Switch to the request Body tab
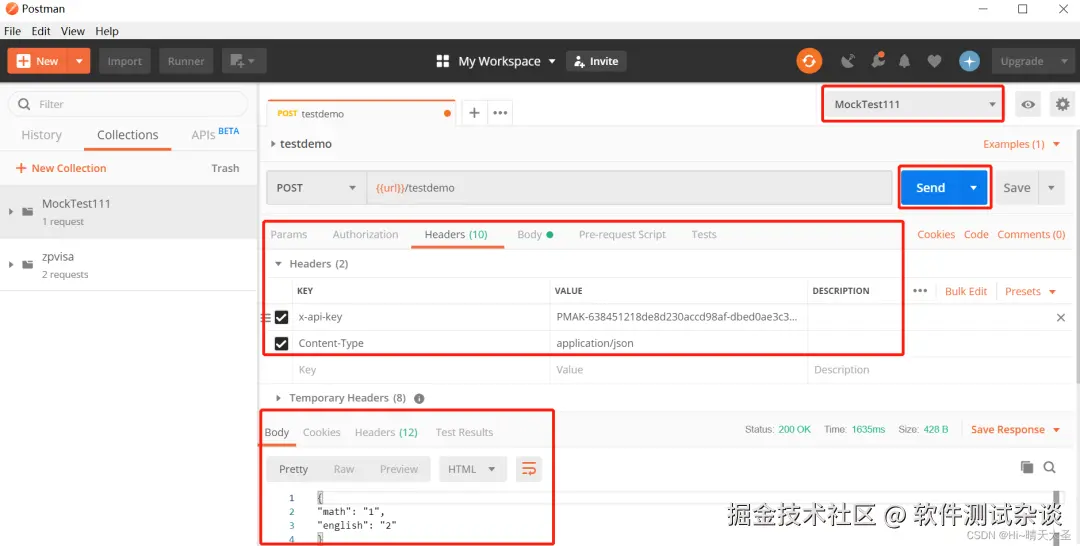The width and height of the screenshot is (1080, 546). [x=535, y=235]
